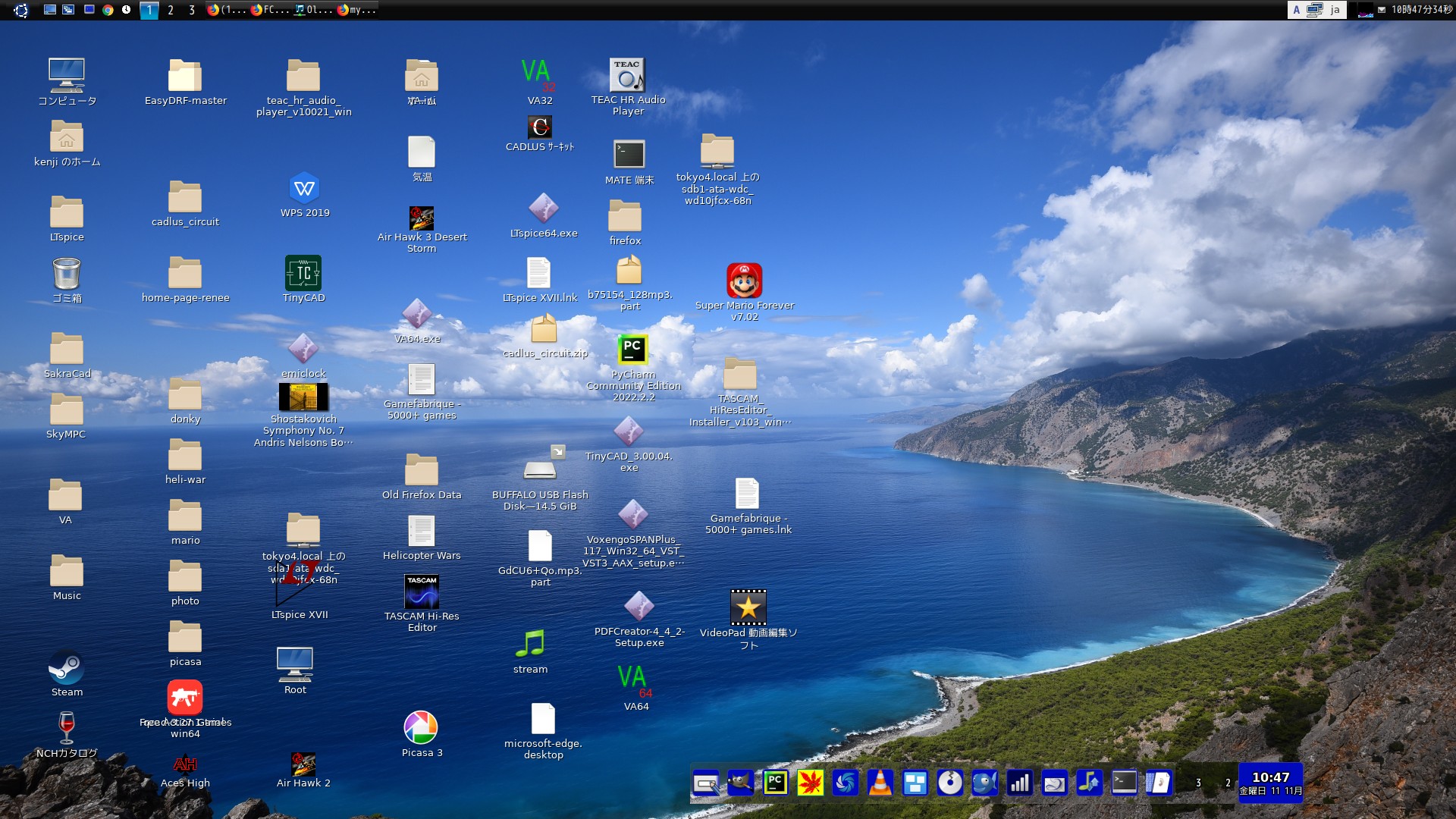Open the Super Mario Forever launcher

coord(744,282)
